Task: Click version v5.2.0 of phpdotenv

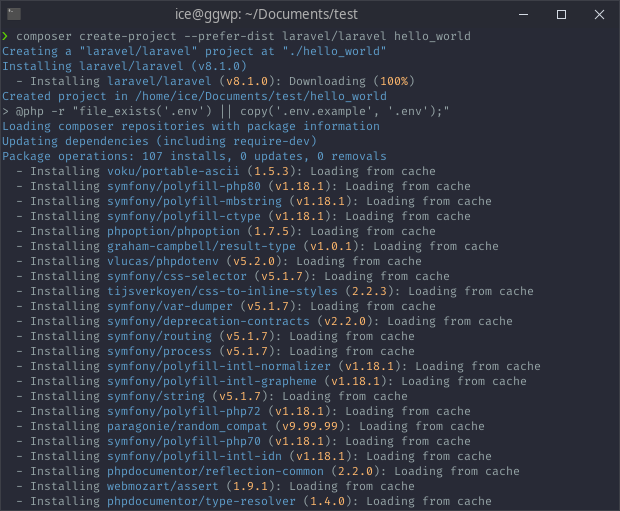Action: point(254,261)
